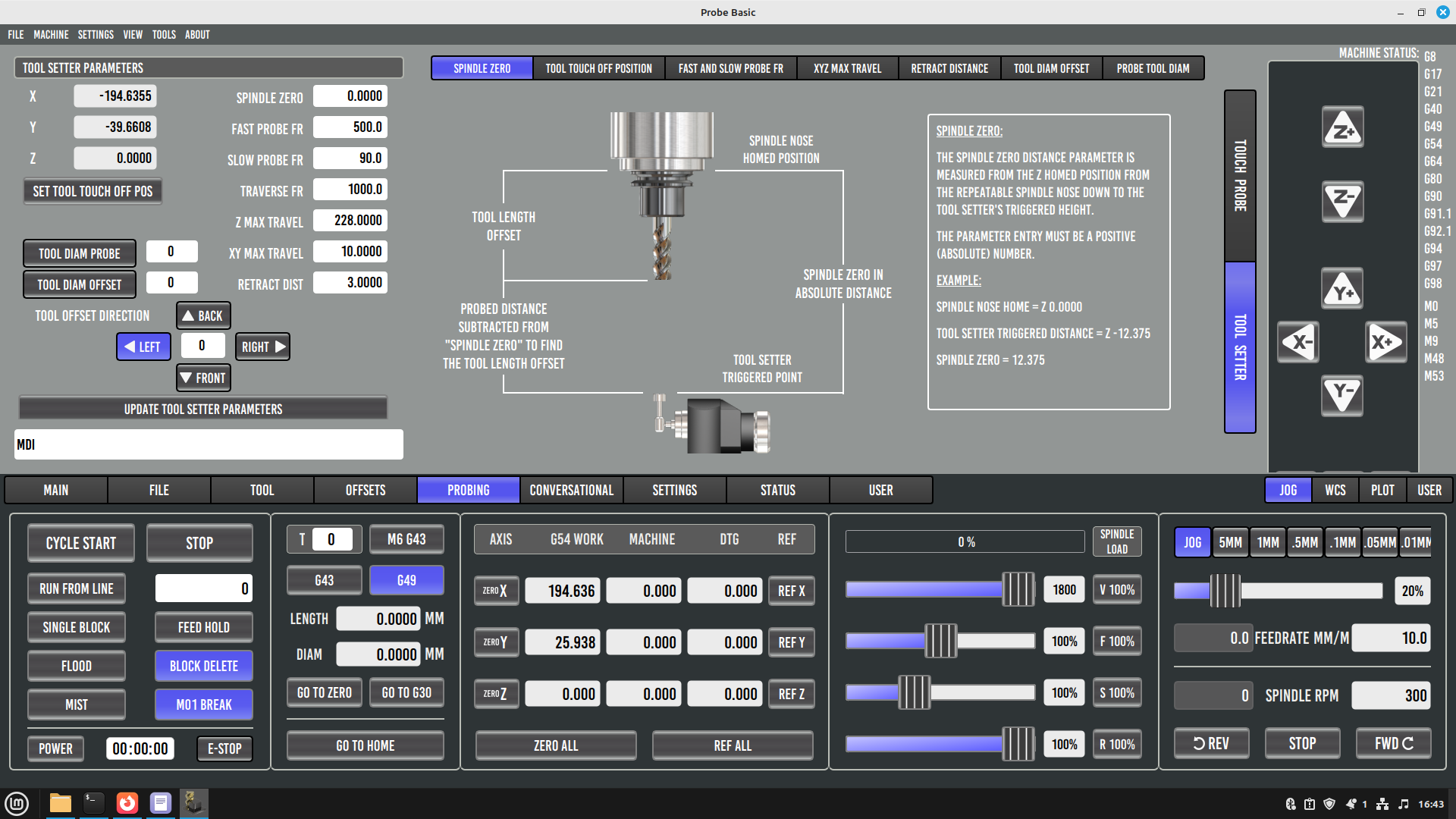Click the Bluetooth tray icon
This screenshot has width=1456, height=819.
tap(1291, 804)
